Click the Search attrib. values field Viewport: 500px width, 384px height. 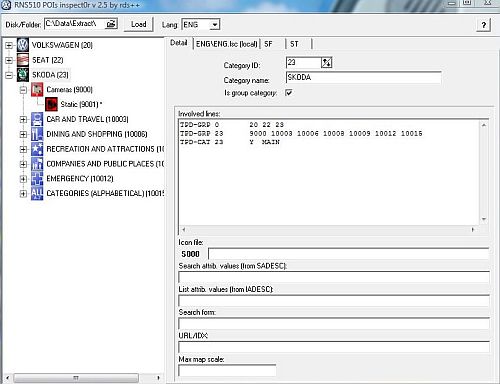pos(334,277)
